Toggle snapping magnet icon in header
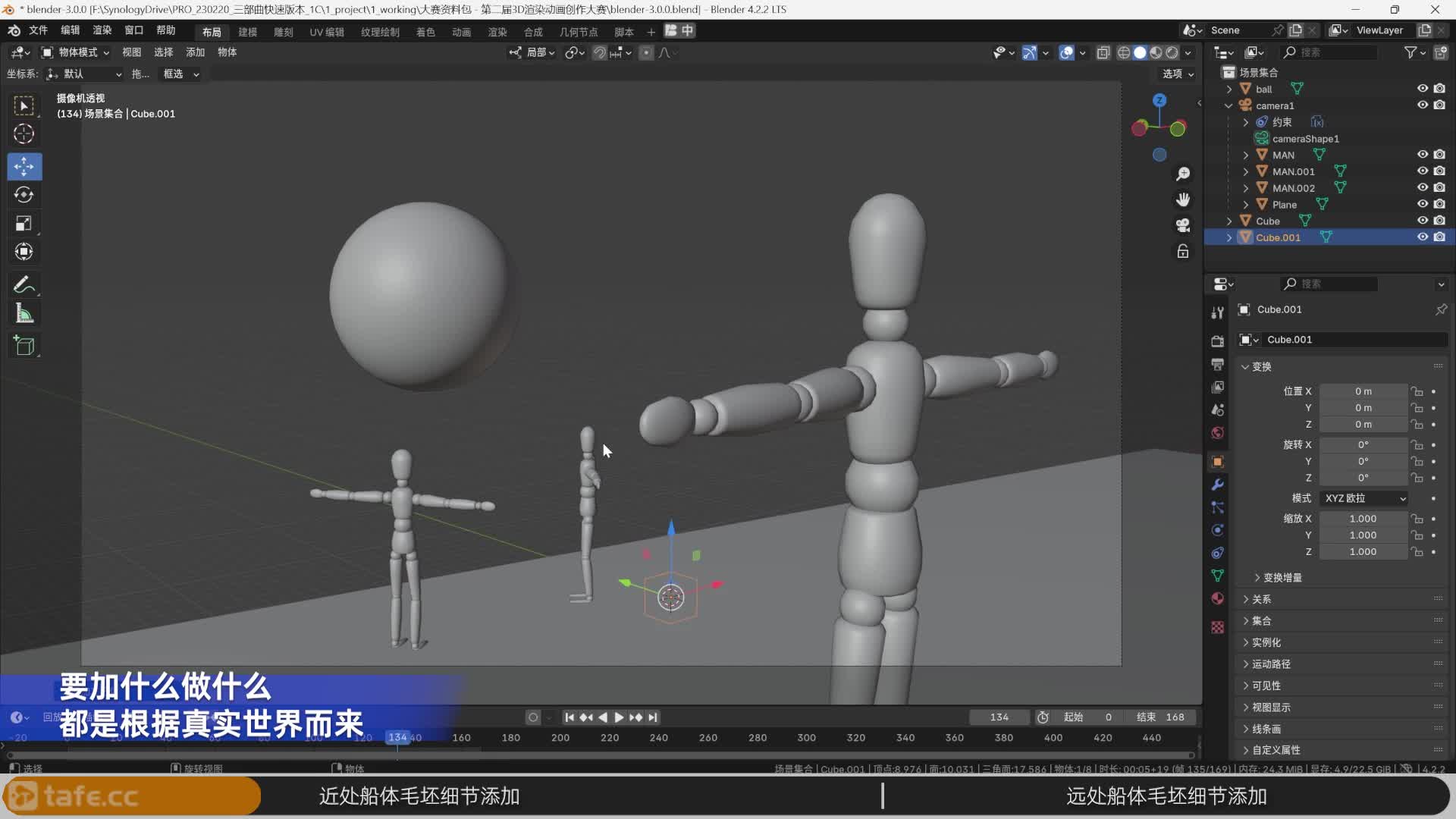 coord(599,52)
